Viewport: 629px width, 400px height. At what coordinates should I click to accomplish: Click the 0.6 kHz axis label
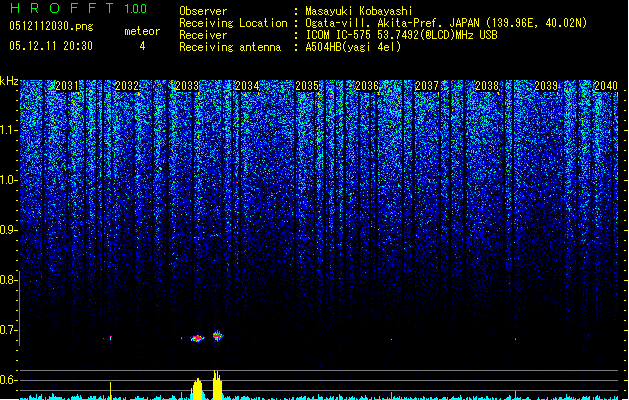click(8, 380)
